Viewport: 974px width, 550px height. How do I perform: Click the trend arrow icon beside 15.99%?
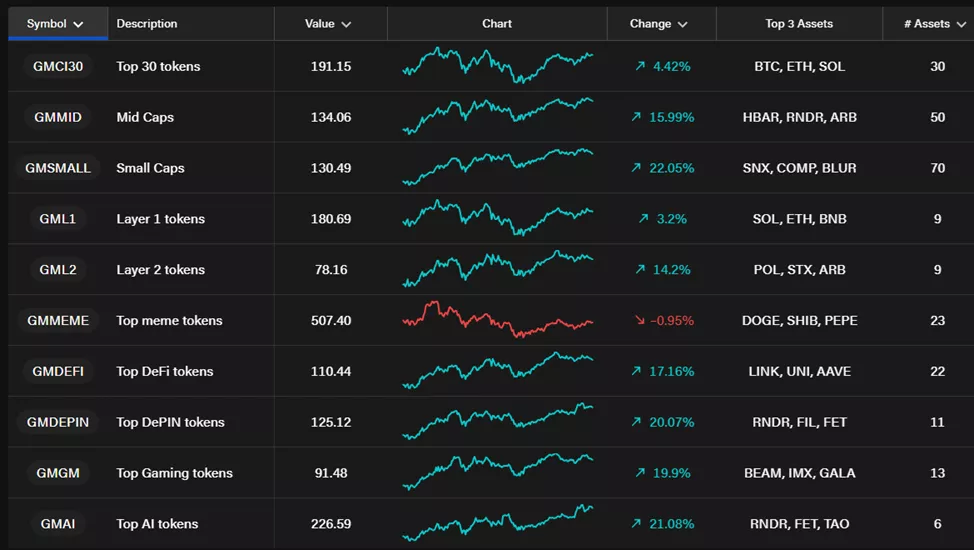(x=636, y=117)
